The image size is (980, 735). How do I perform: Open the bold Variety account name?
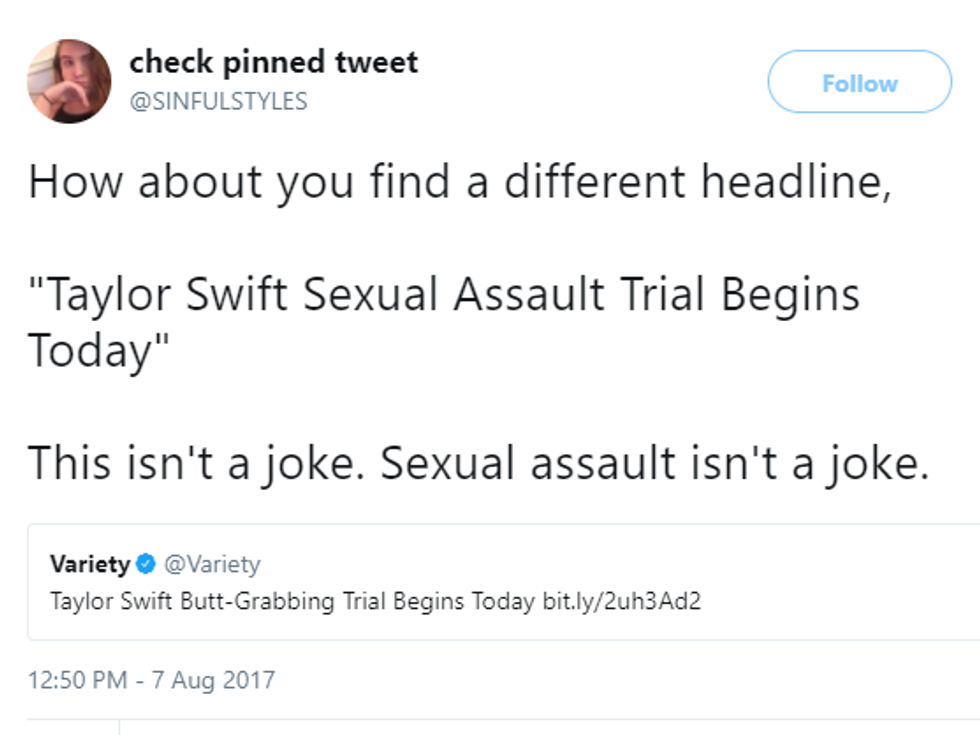pyautogui.click(x=90, y=565)
